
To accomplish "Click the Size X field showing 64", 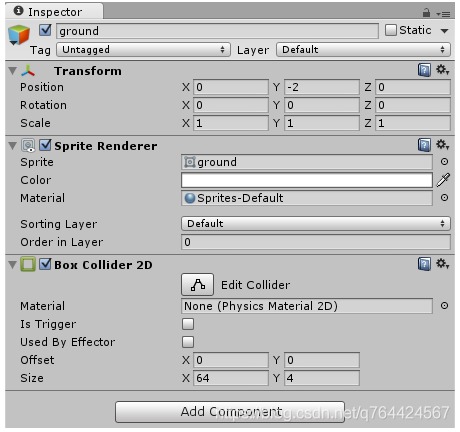I will 231,378.
